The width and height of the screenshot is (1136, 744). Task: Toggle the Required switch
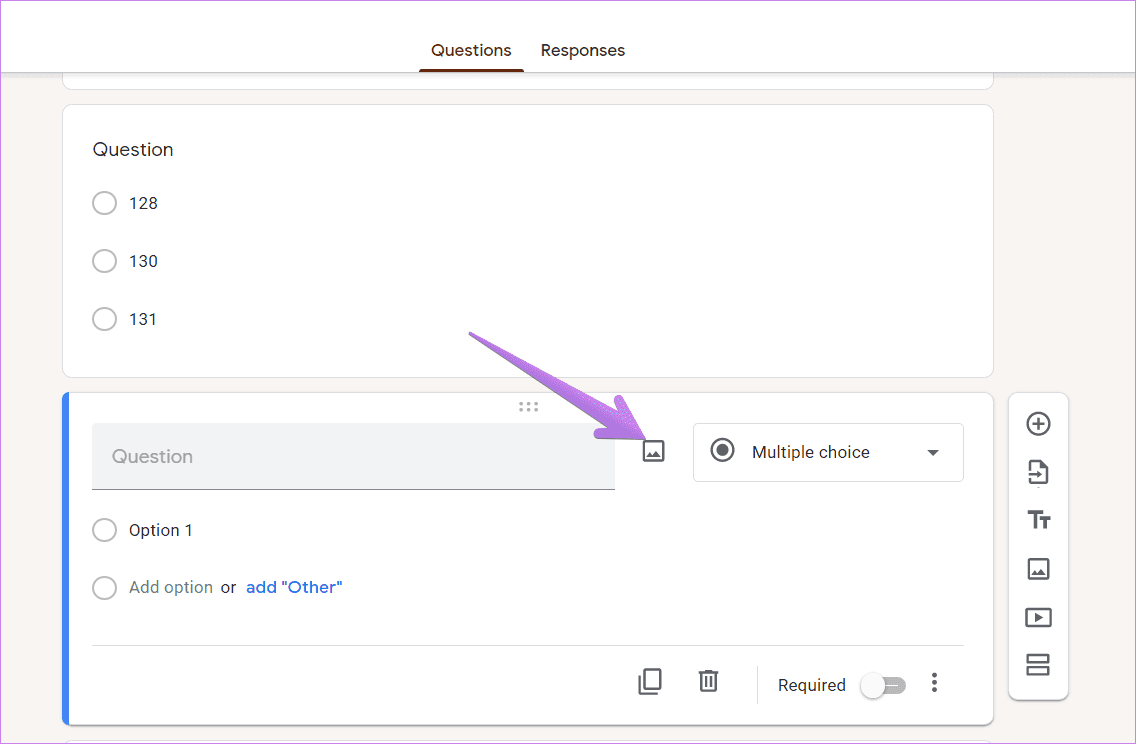(883, 685)
